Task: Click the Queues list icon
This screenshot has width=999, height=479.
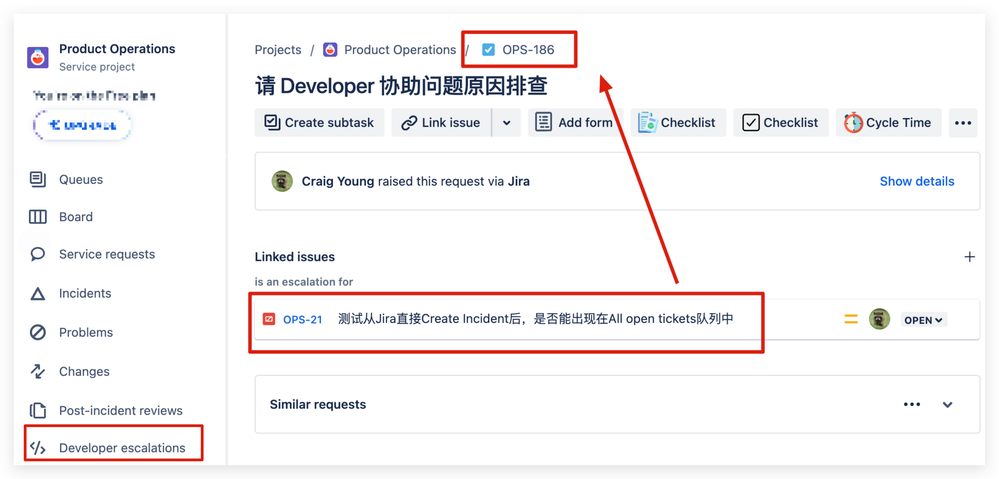Action: [x=38, y=180]
